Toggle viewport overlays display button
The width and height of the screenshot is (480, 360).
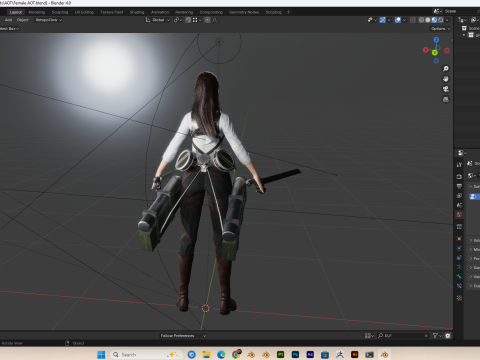[398, 20]
